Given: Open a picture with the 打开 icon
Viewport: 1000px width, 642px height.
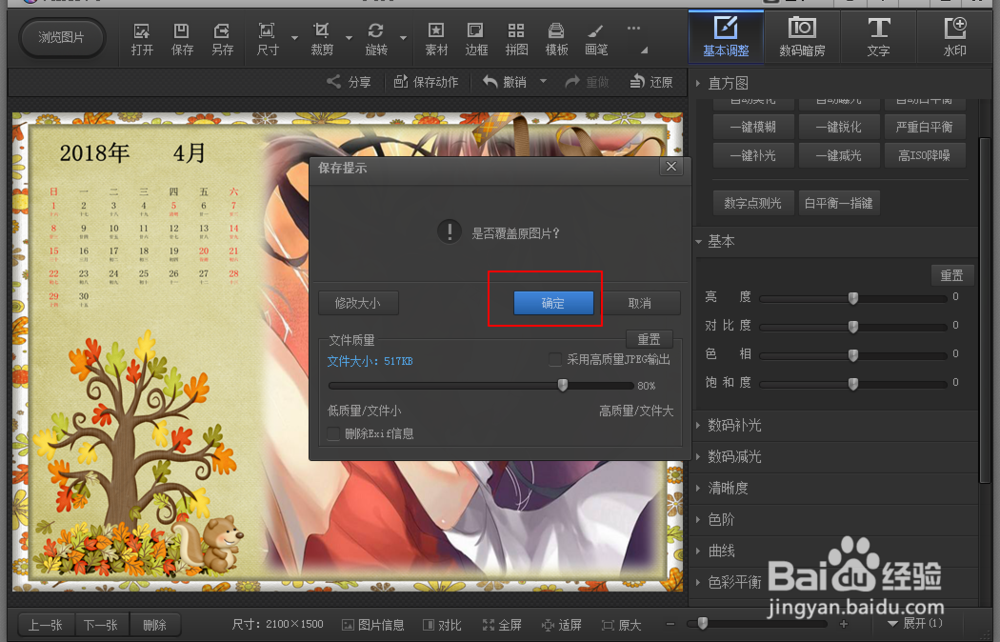Looking at the screenshot, I should [x=142, y=39].
